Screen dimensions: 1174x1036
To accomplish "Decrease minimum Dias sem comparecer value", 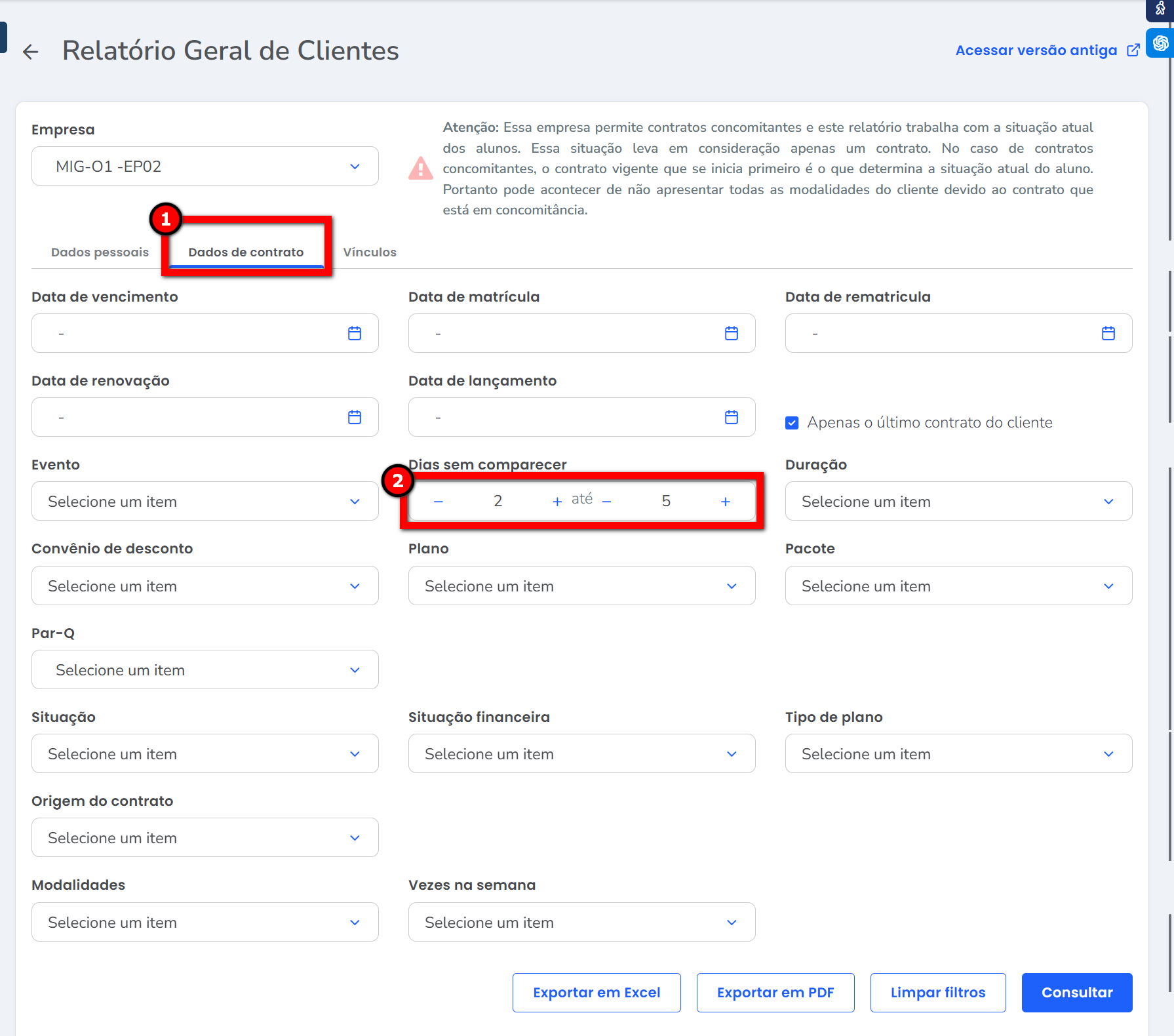I will (x=439, y=502).
